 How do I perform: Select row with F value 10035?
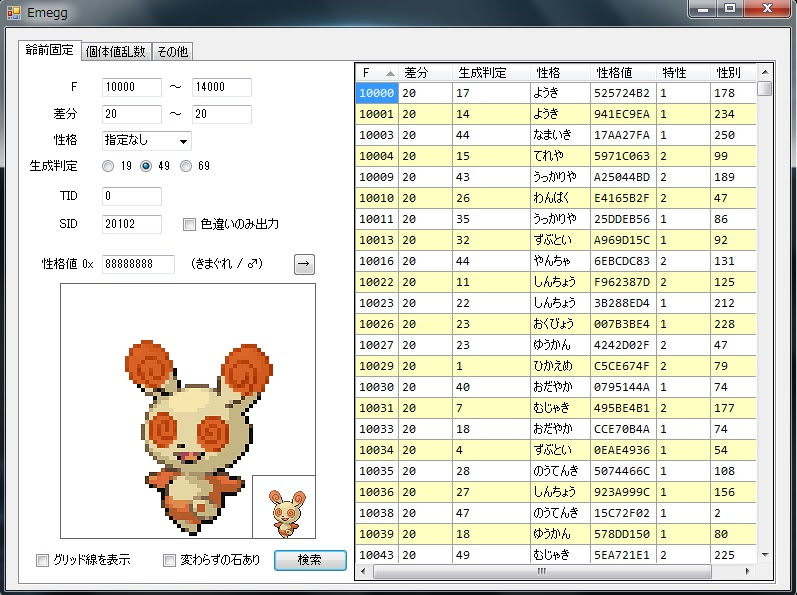pyautogui.click(x=556, y=472)
